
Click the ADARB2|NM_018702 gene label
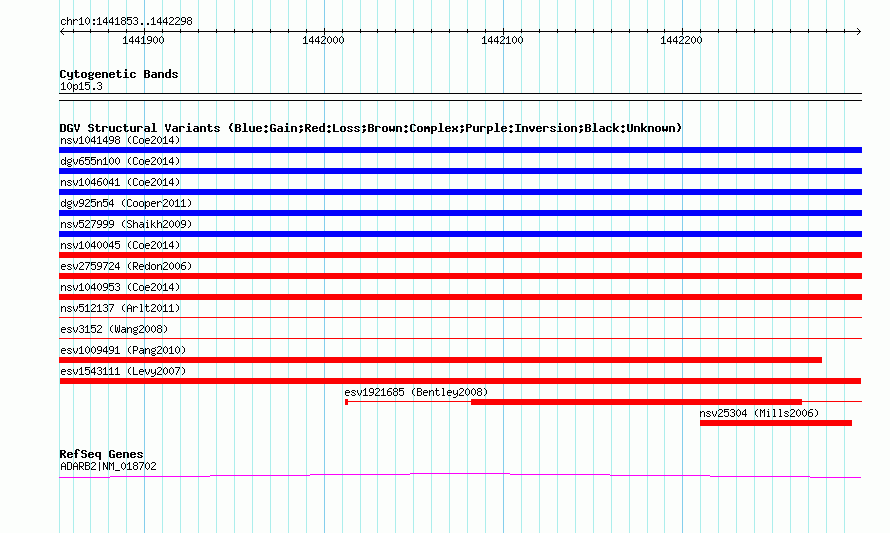(x=108, y=466)
